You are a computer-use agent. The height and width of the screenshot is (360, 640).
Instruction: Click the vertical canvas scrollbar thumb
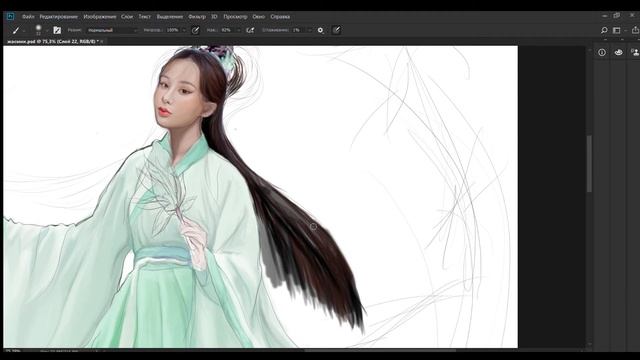point(589,163)
